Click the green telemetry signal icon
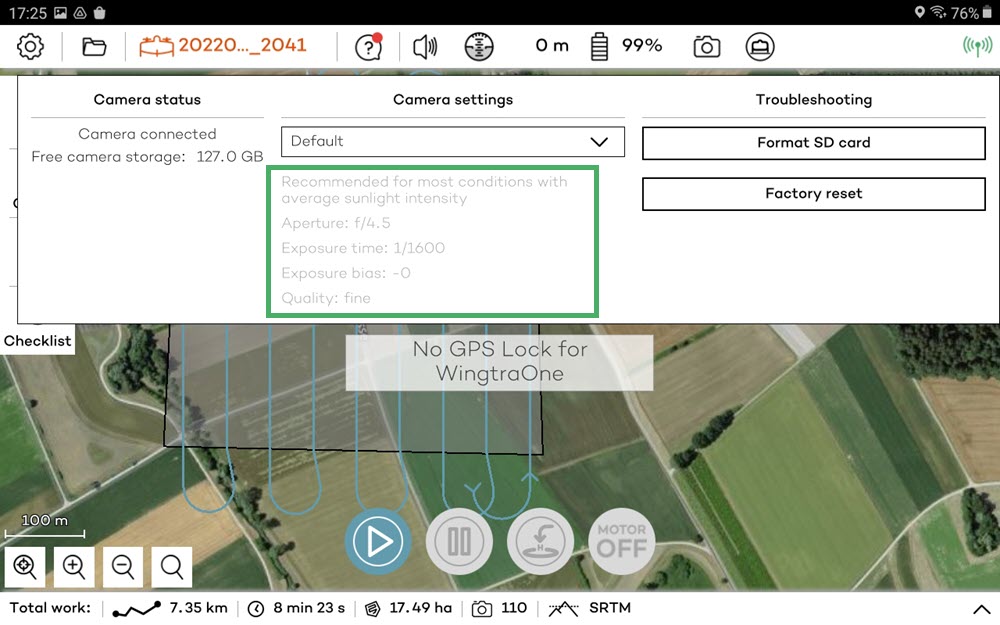This screenshot has height=625, width=1000. [976, 46]
